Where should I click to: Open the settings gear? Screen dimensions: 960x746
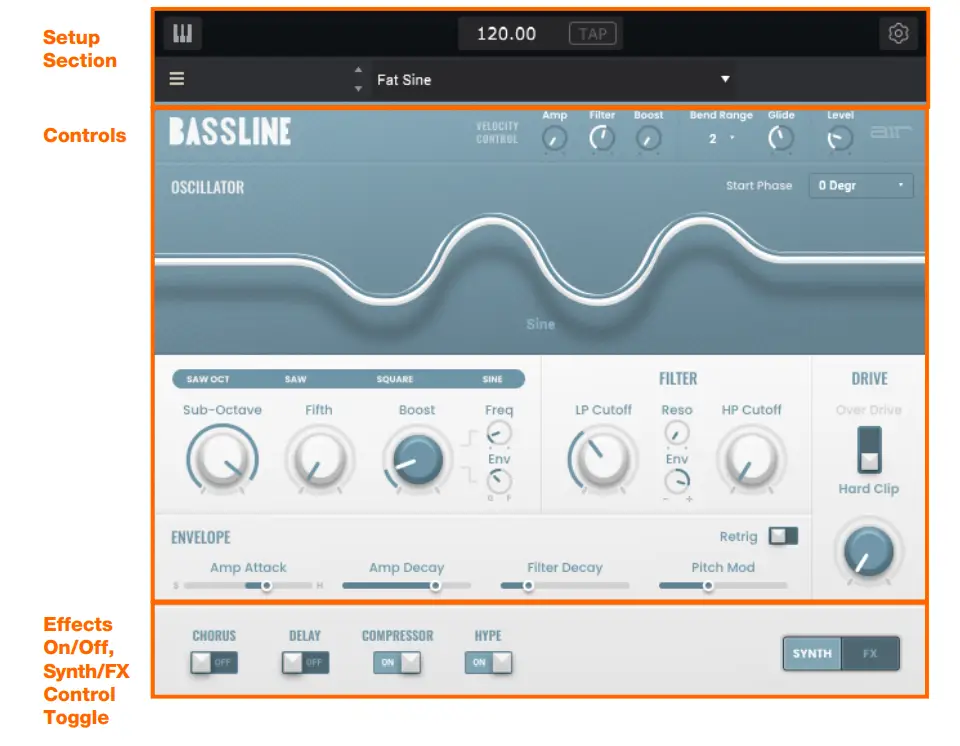point(897,33)
